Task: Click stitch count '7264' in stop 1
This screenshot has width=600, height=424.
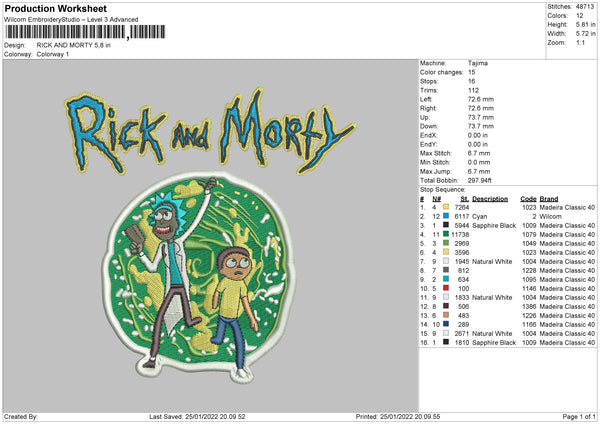Action: [x=461, y=207]
